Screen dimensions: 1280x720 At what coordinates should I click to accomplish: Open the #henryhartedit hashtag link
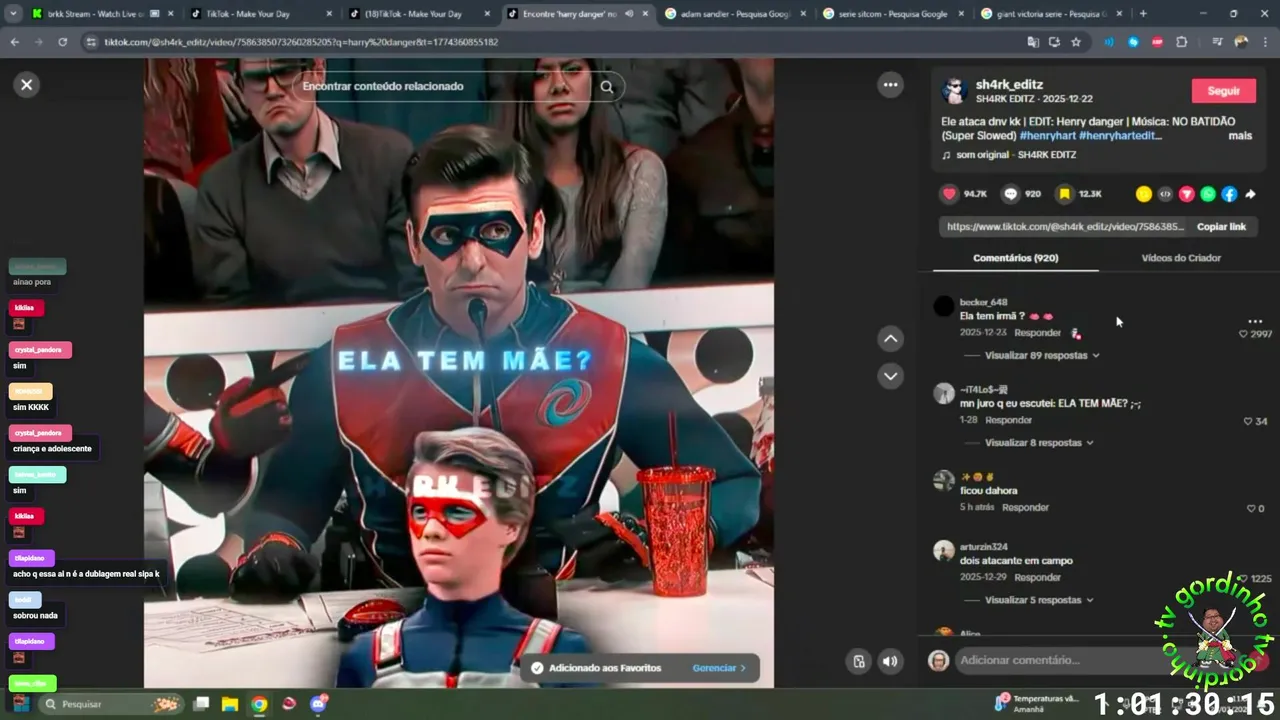[x=1120, y=136]
